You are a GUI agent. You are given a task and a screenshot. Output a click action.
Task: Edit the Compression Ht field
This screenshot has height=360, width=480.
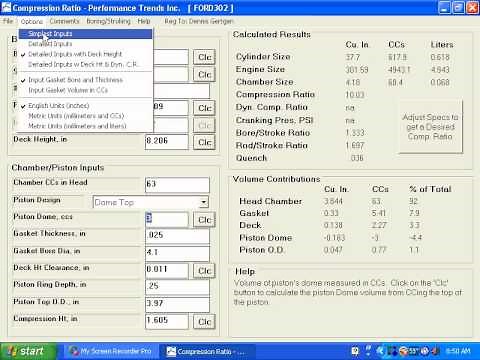(167, 321)
